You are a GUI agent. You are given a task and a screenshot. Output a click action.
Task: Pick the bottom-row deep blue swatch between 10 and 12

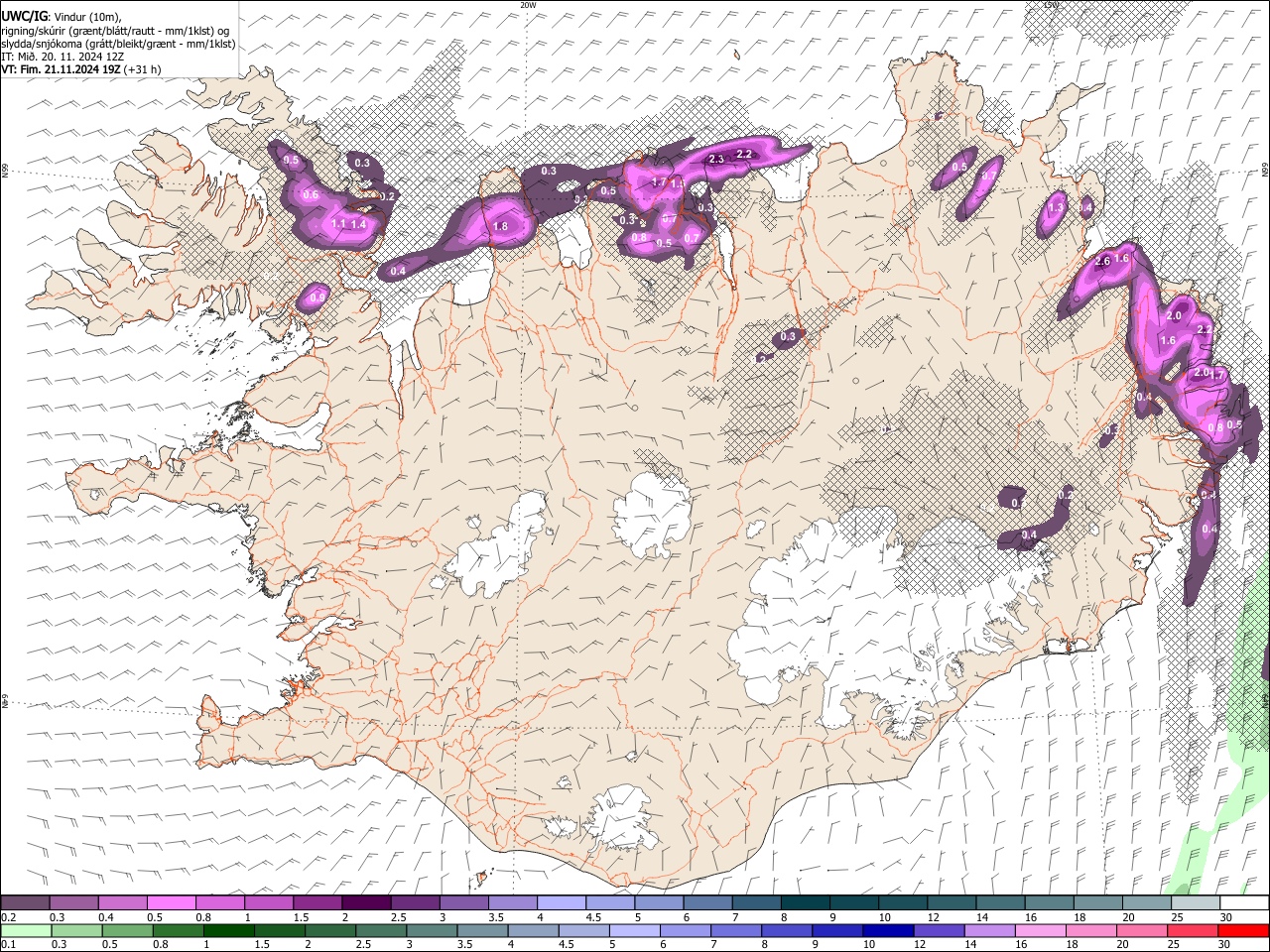tap(889, 930)
